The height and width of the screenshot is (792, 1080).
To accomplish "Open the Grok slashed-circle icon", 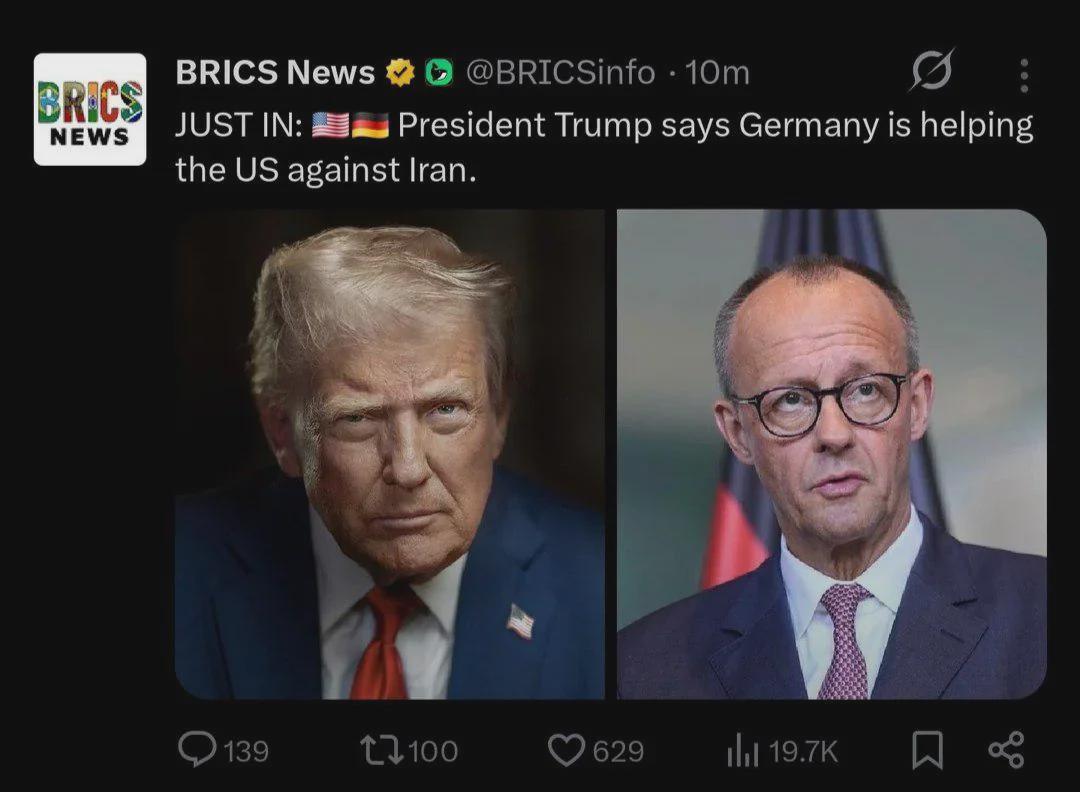I will point(932,72).
